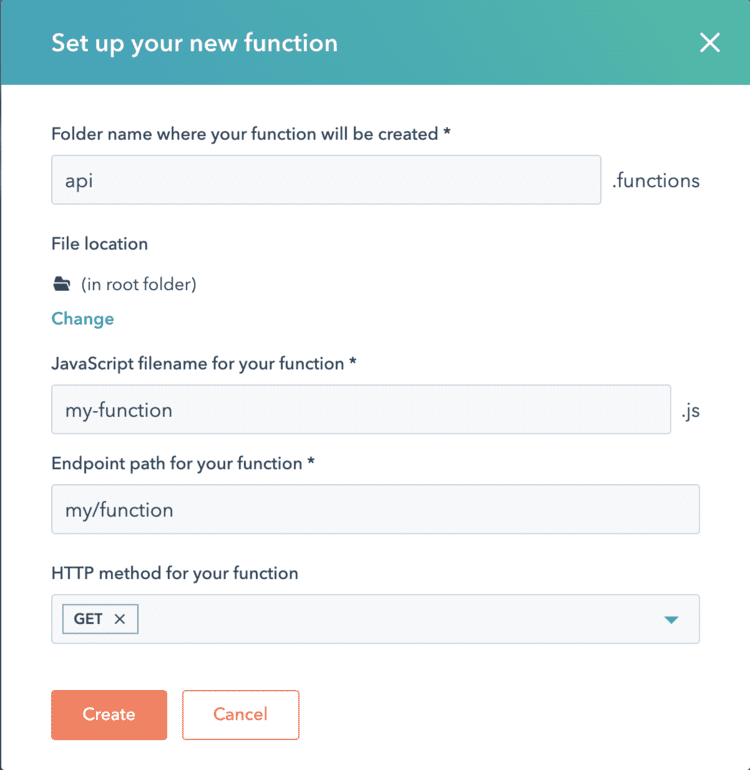Click the dialog title Set up your new function

pos(194,43)
